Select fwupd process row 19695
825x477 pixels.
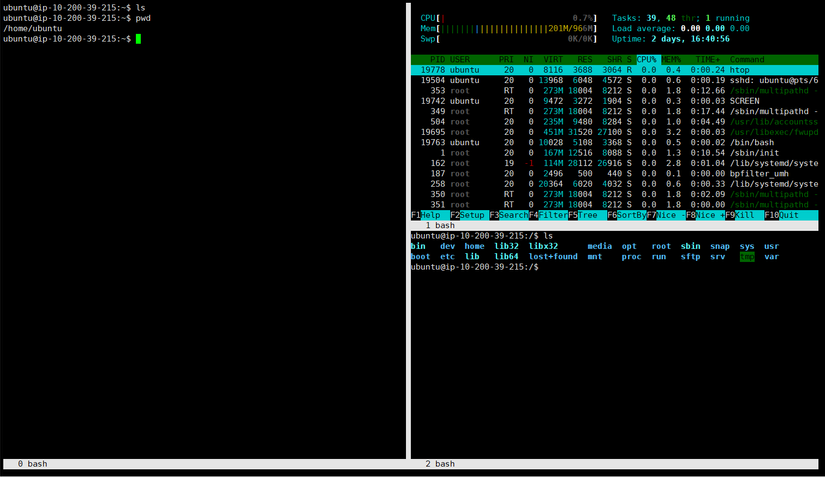(x=615, y=132)
